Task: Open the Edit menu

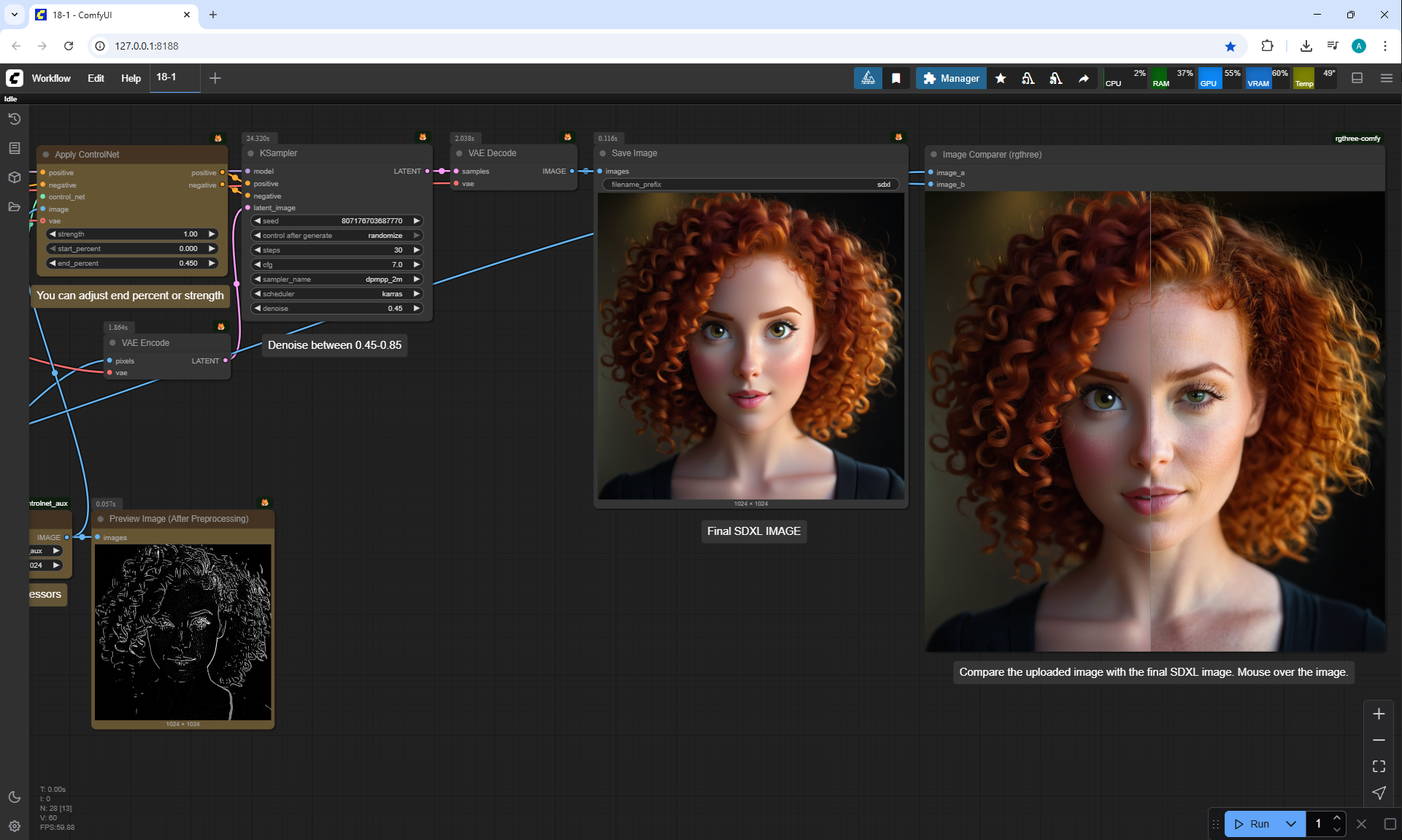Action: (96, 78)
